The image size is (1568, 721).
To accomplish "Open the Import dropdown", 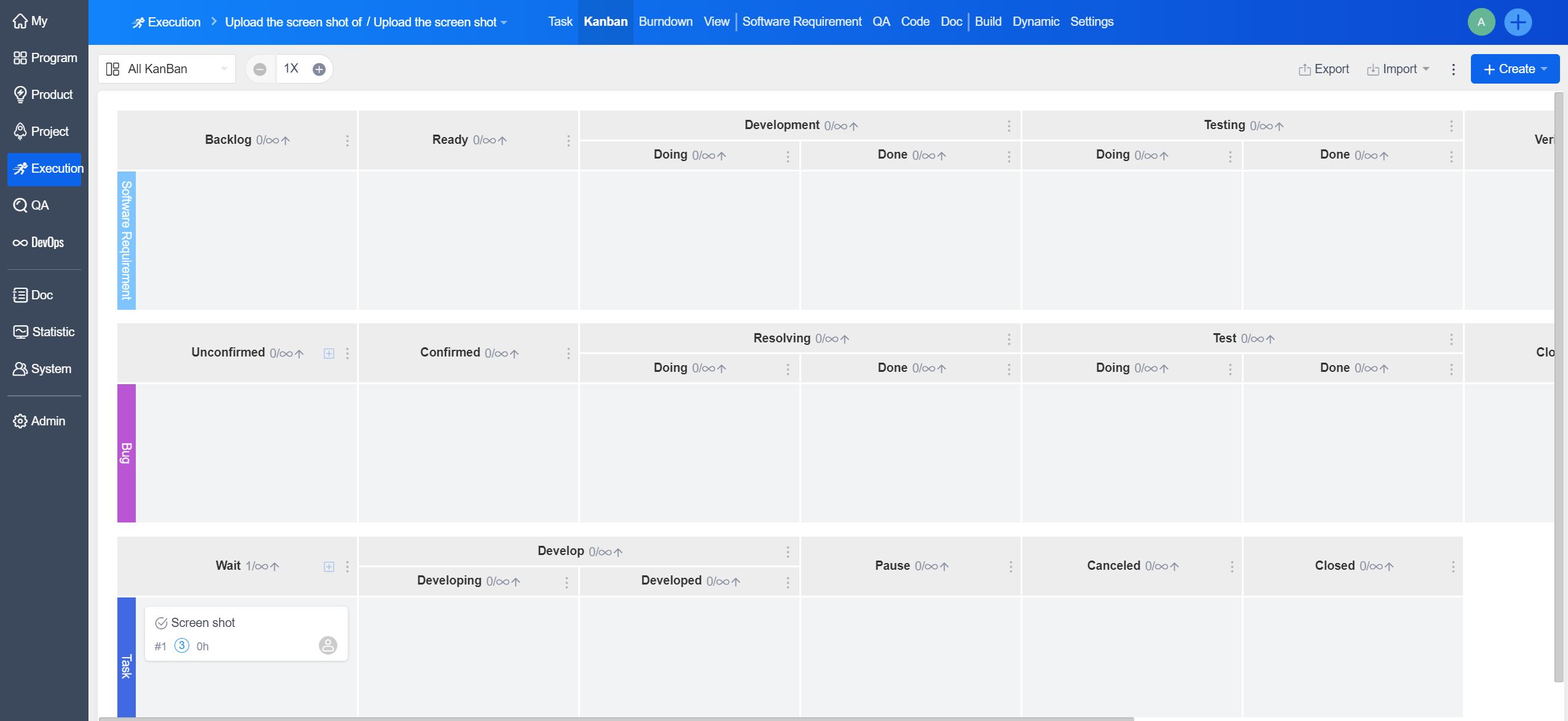I will [x=1398, y=69].
